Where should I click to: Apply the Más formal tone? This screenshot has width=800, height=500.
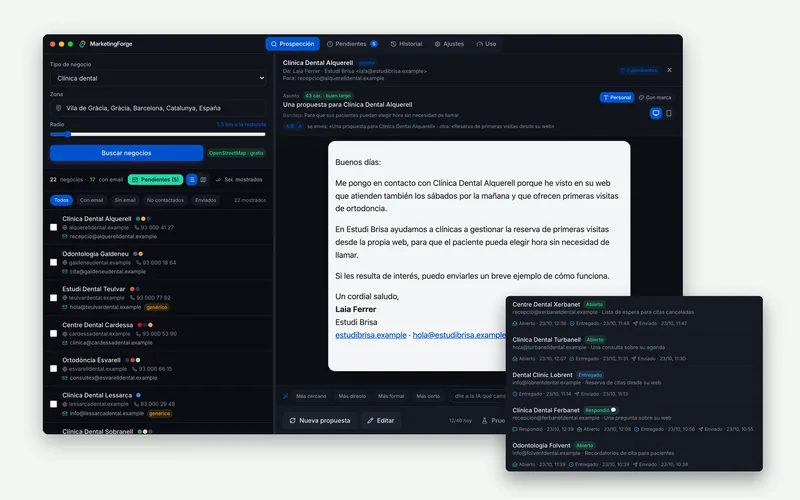coord(391,396)
